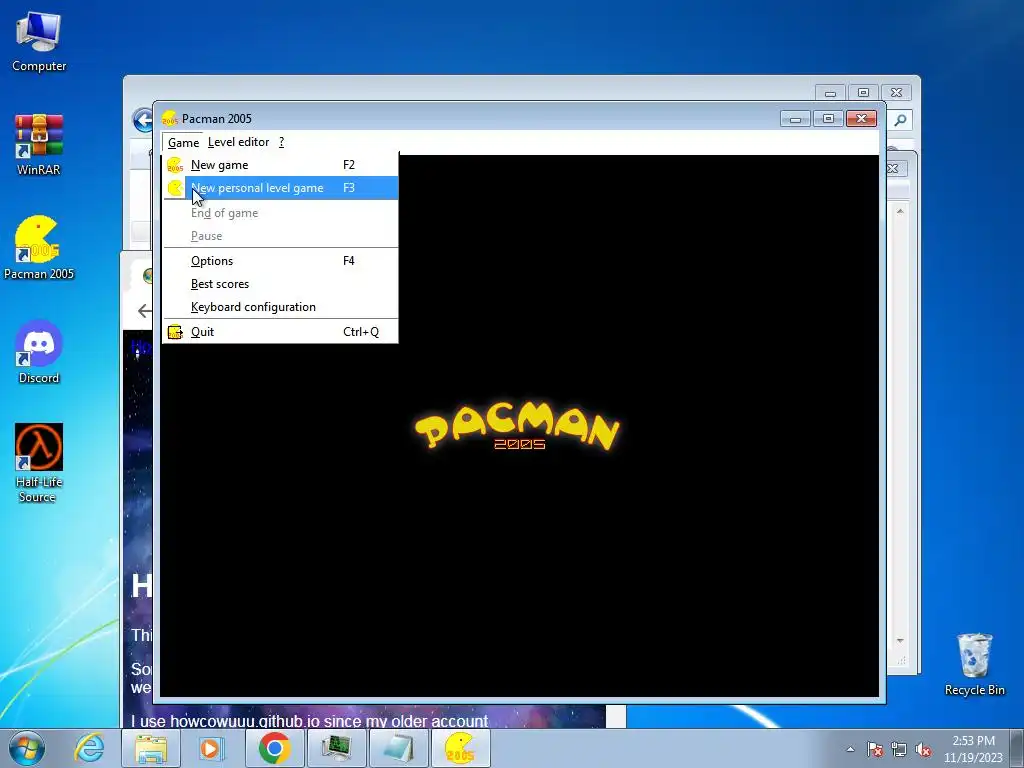Show hidden system tray icons
This screenshot has height=768, width=1024.
[x=850, y=749]
